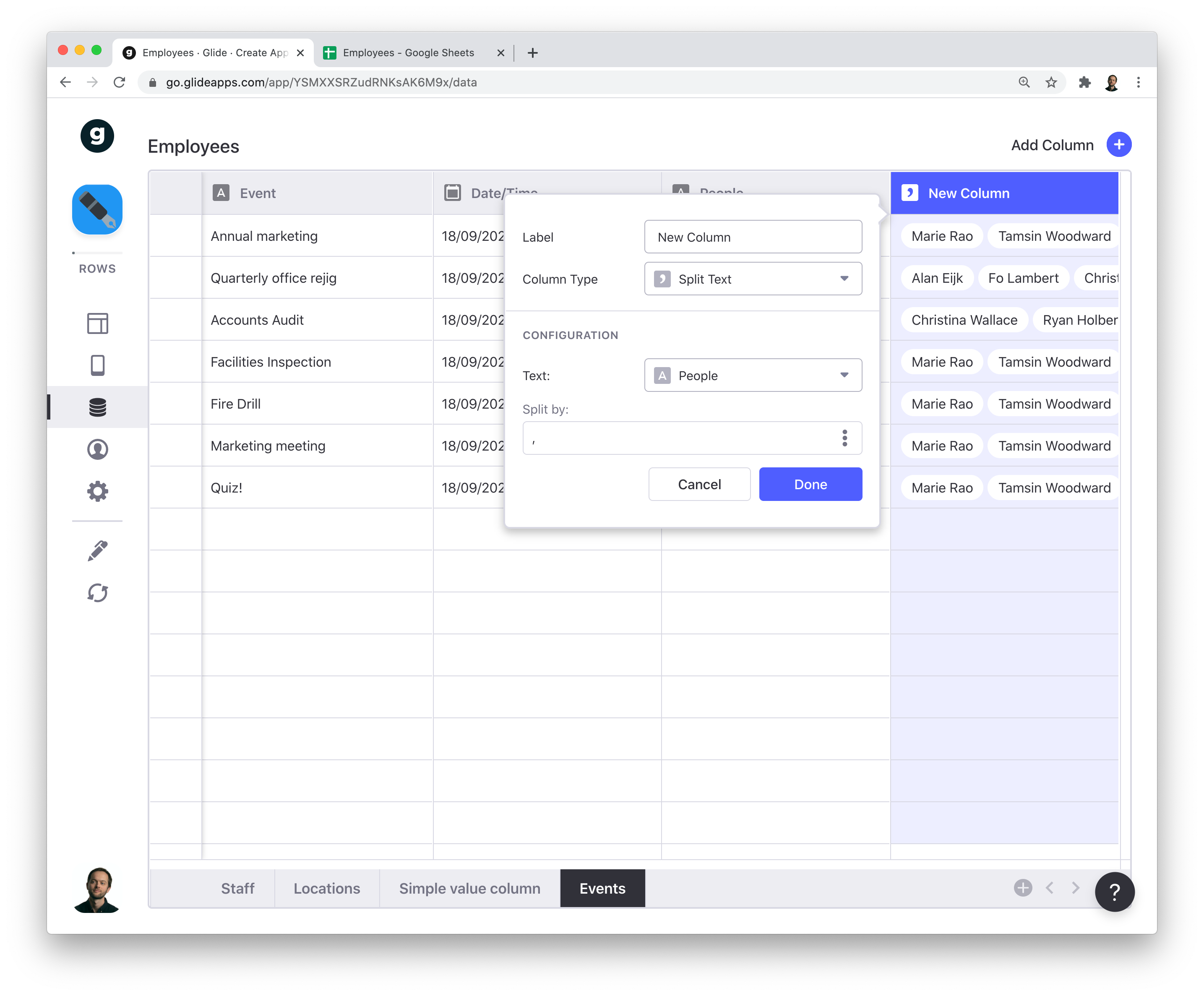Viewport: 1204px width, 996px height.
Task: Open user profiles icon in sidebar
Action: [x=97, y=449]
